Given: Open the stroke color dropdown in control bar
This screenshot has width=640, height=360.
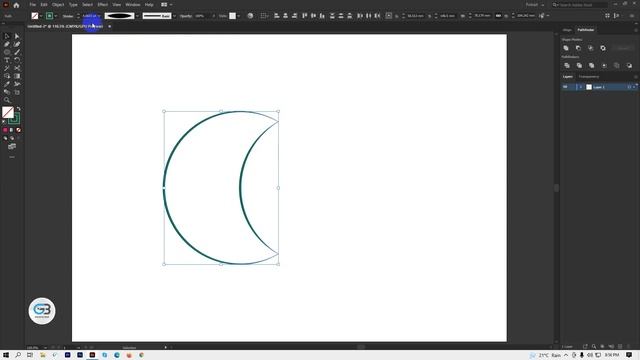Looking at the screenshot, I should click(x=56, y=16).
